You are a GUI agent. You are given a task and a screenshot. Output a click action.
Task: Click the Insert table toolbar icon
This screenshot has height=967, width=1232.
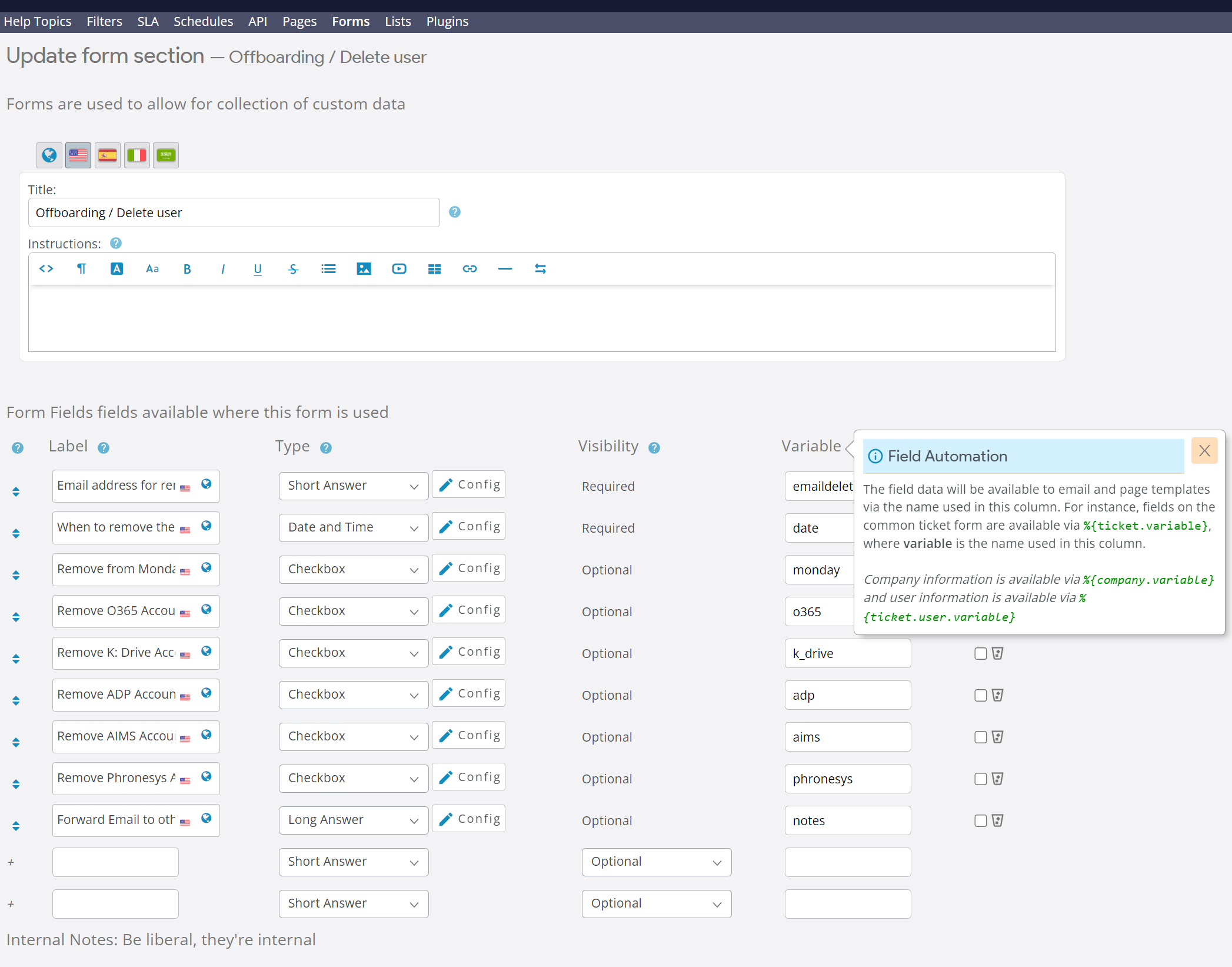tap(434, 269)
